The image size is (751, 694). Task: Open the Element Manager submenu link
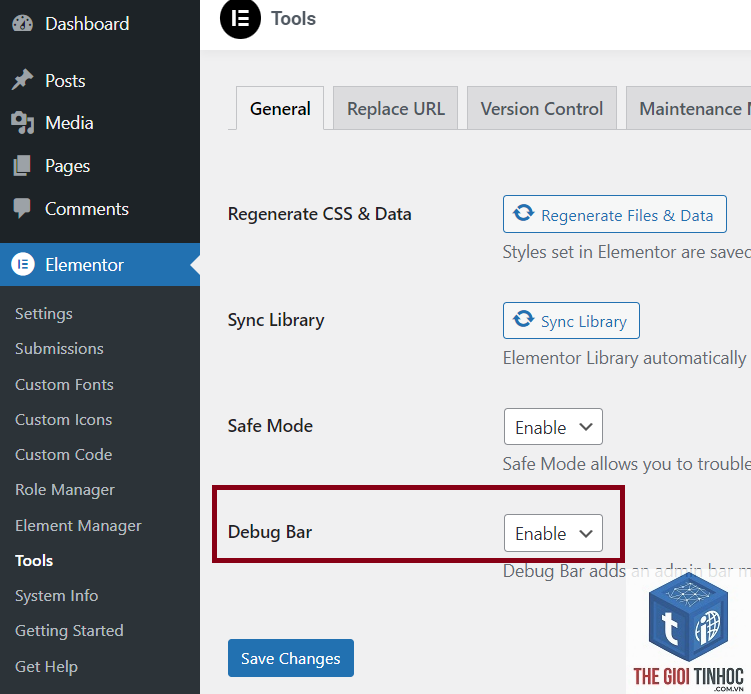point(78,525)
